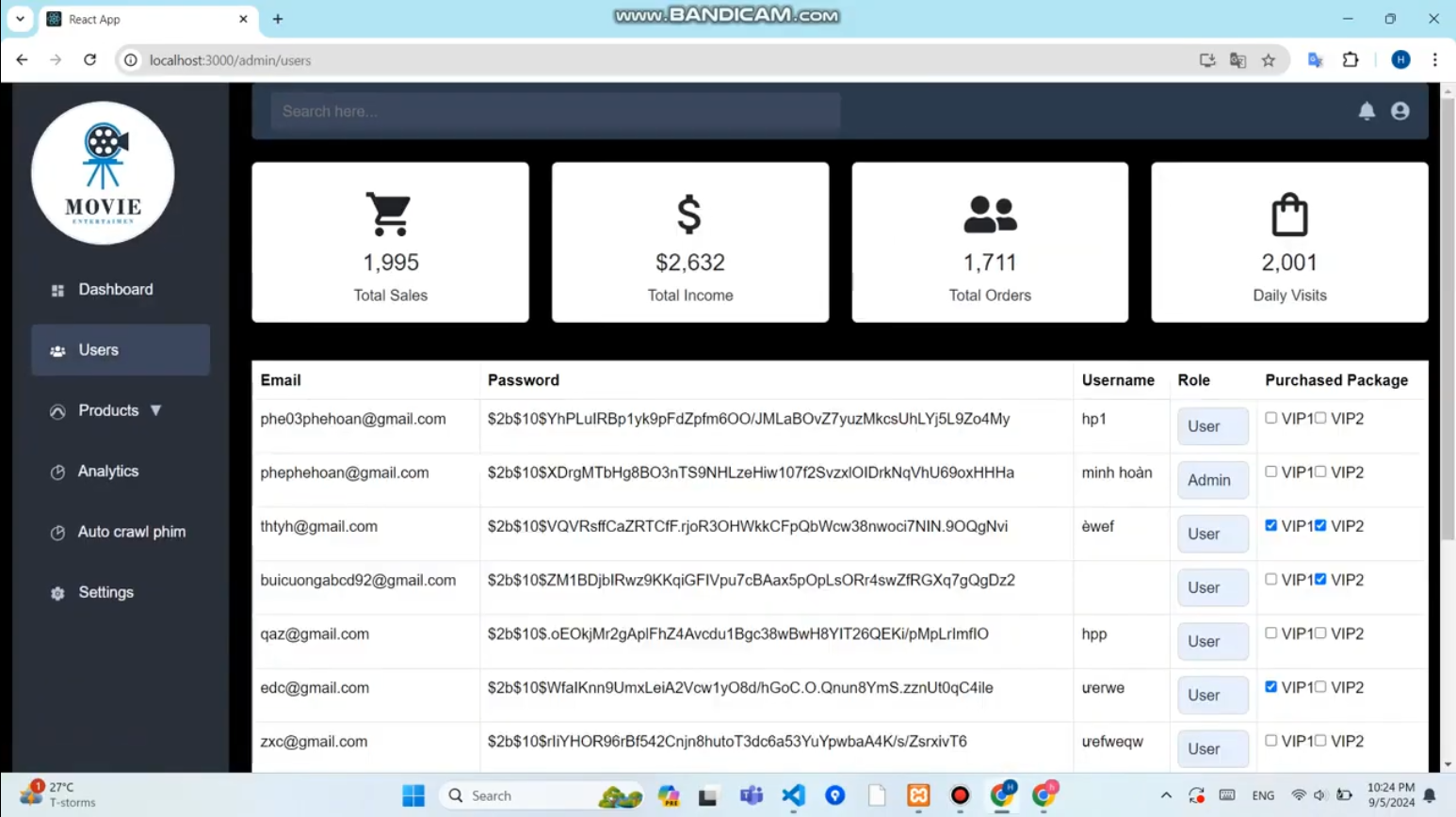The height and width of the screenshot is (817, 1456).
Task: Uncheck VIP2 for thtyh@gmail.com
Action: coord(1320,525)
